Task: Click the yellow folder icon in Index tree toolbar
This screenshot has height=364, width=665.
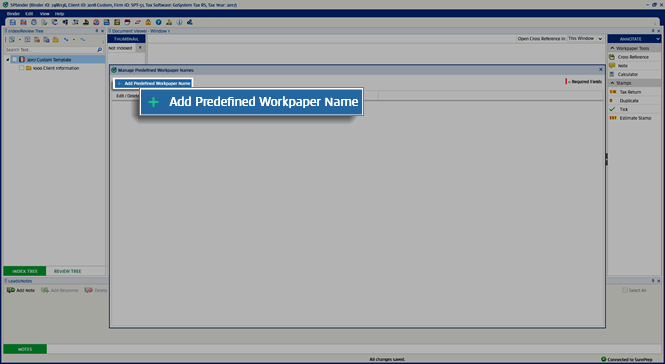Action: click(56, 39)
